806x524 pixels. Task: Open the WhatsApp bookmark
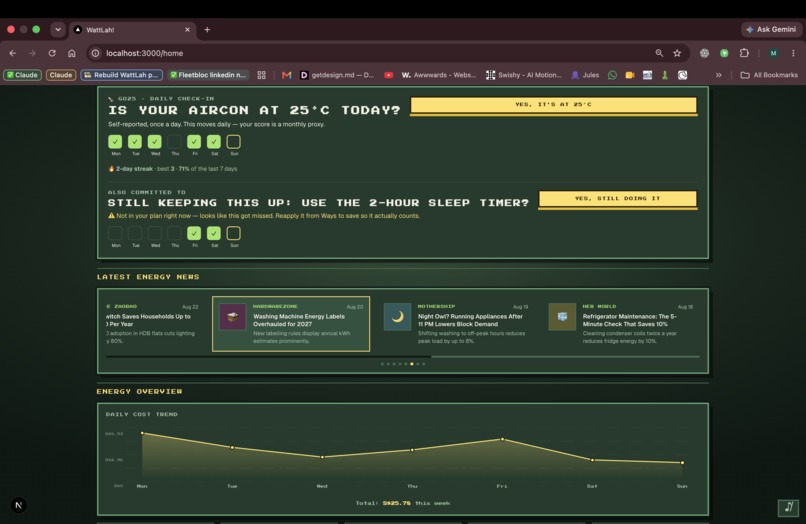612,75
